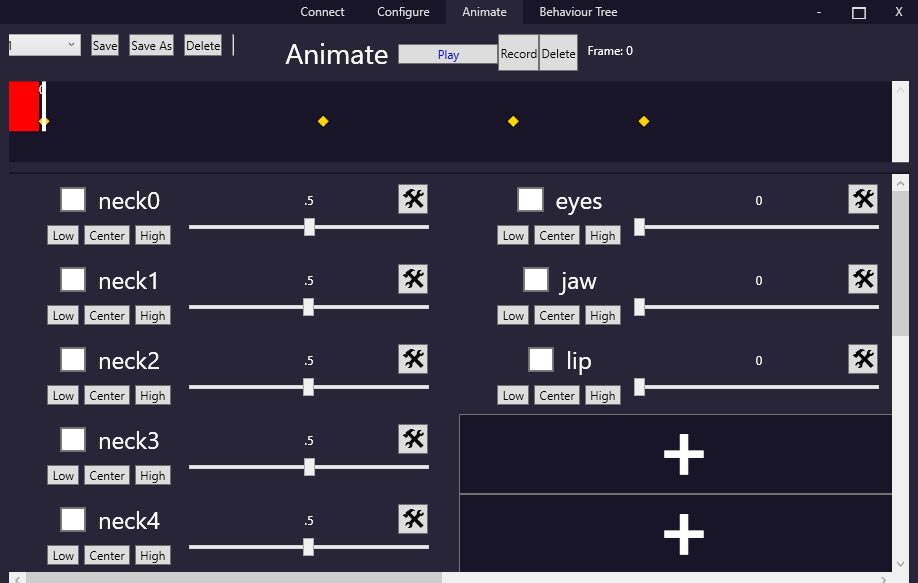The height and width of the screenshot is (583, 918).
Task: Open neck3 settings wrench icon
Action: click(x=413, y=439)
